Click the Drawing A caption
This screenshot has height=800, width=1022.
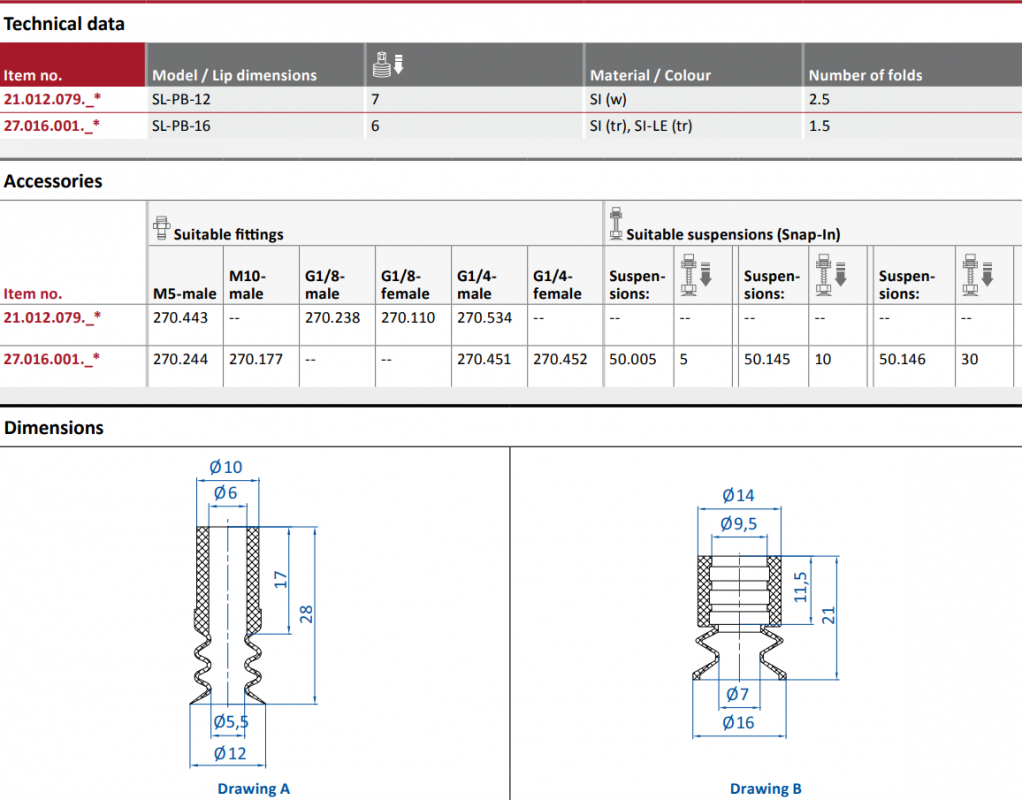pyautogui.click(x=254, y=788)
